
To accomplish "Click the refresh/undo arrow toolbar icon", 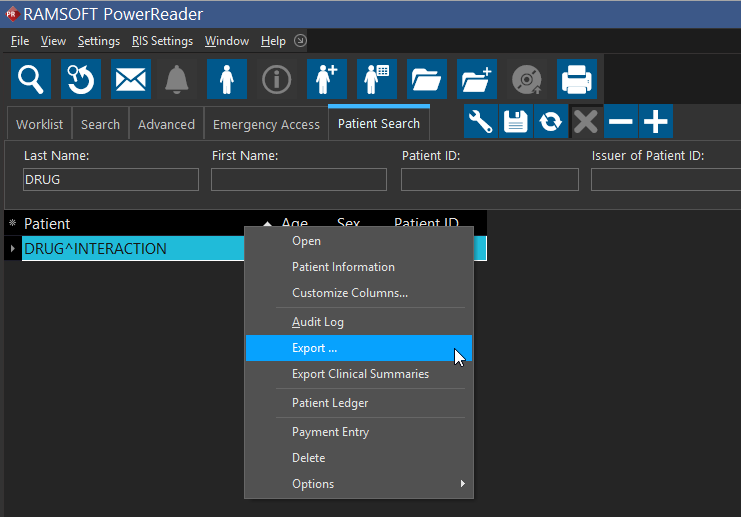I will 81,79.
